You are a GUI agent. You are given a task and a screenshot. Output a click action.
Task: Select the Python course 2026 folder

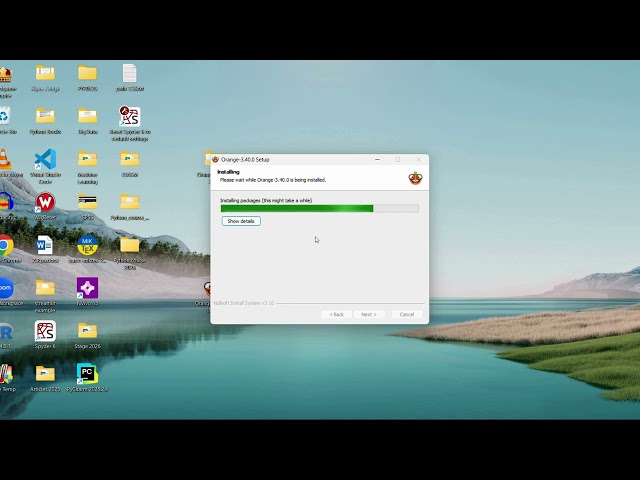[130, 245]
